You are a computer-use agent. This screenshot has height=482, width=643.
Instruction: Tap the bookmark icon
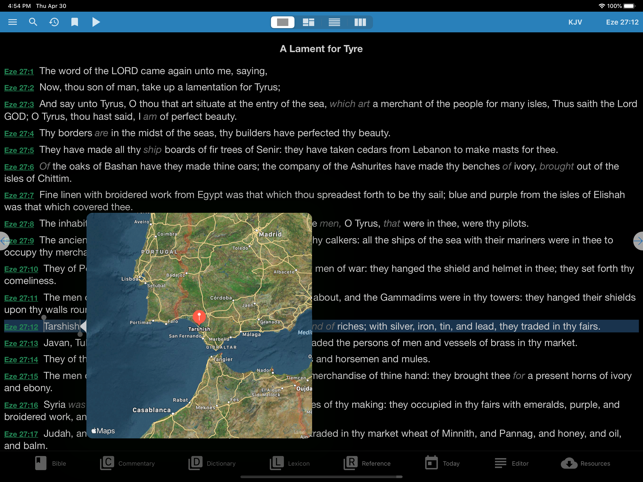(75, 22)
